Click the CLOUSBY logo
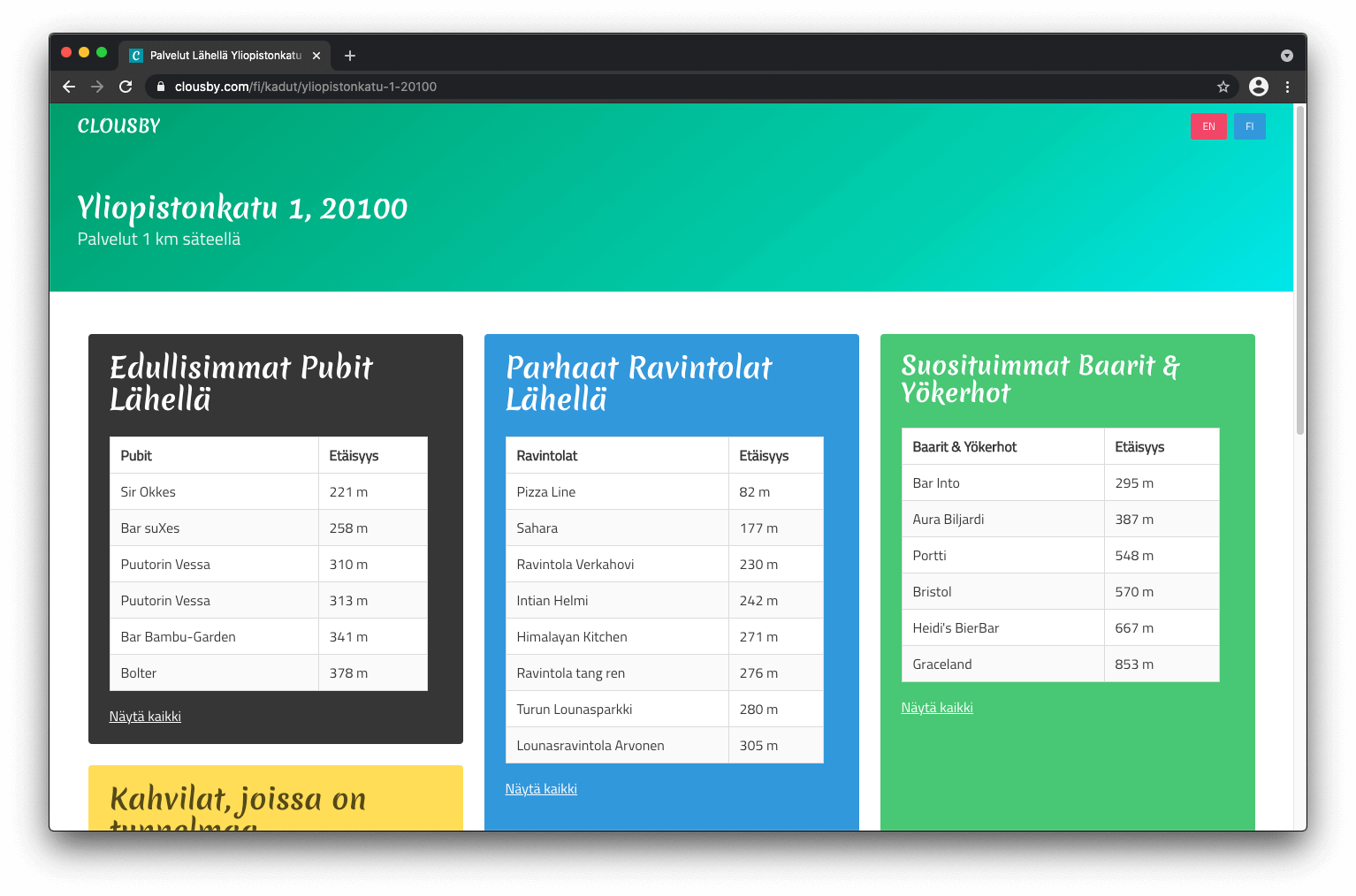Viewport: 1356px width, 896px height. [x=119, y=126]
